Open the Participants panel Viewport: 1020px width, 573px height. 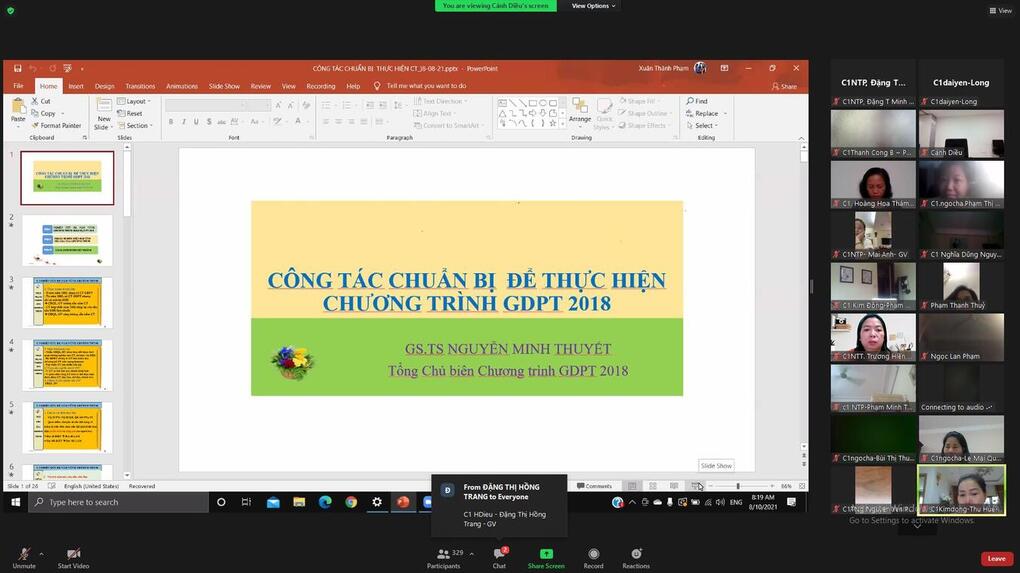(x=444, y=557)
